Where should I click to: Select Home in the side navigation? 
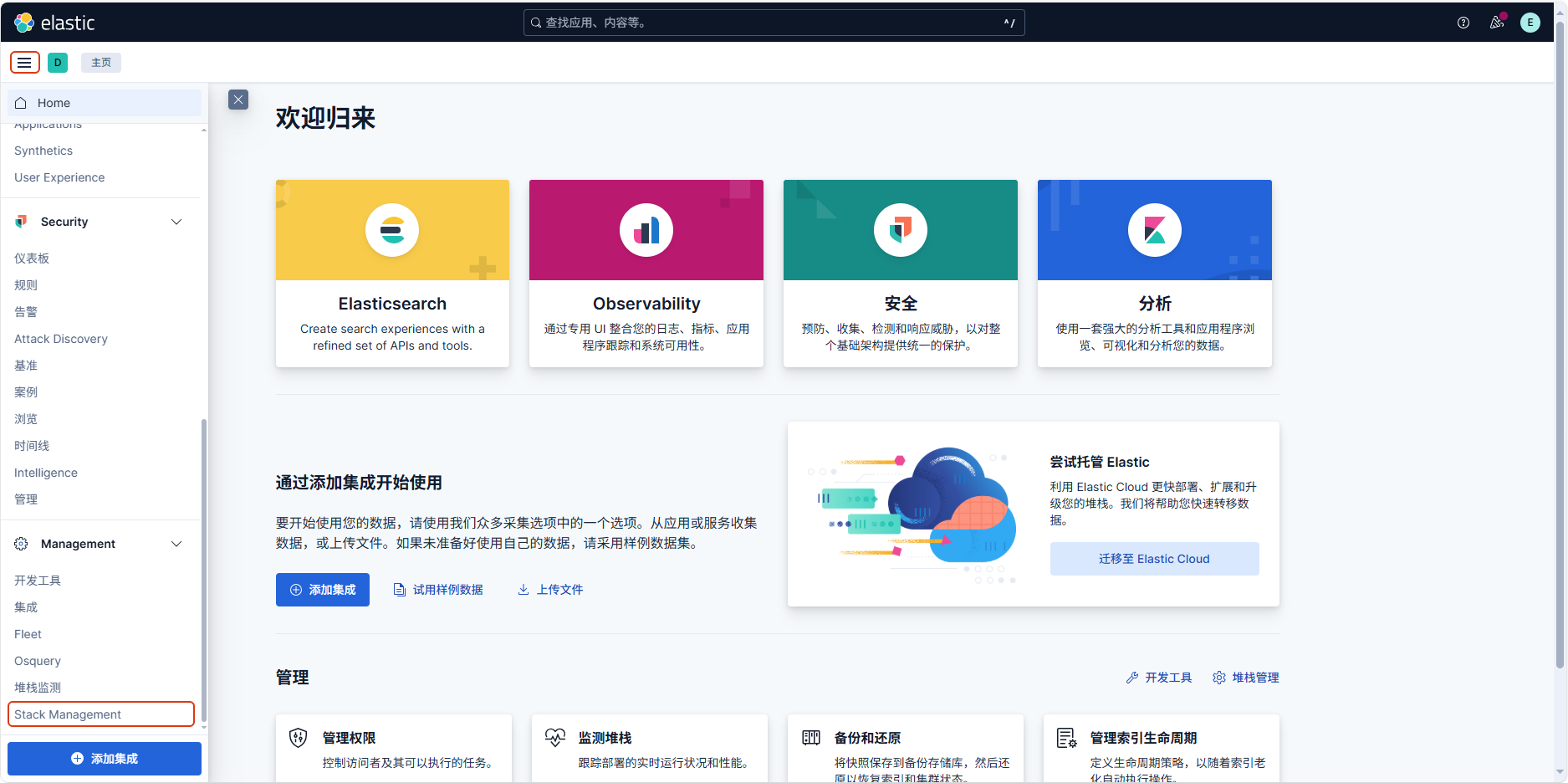(x=105, y=103)
